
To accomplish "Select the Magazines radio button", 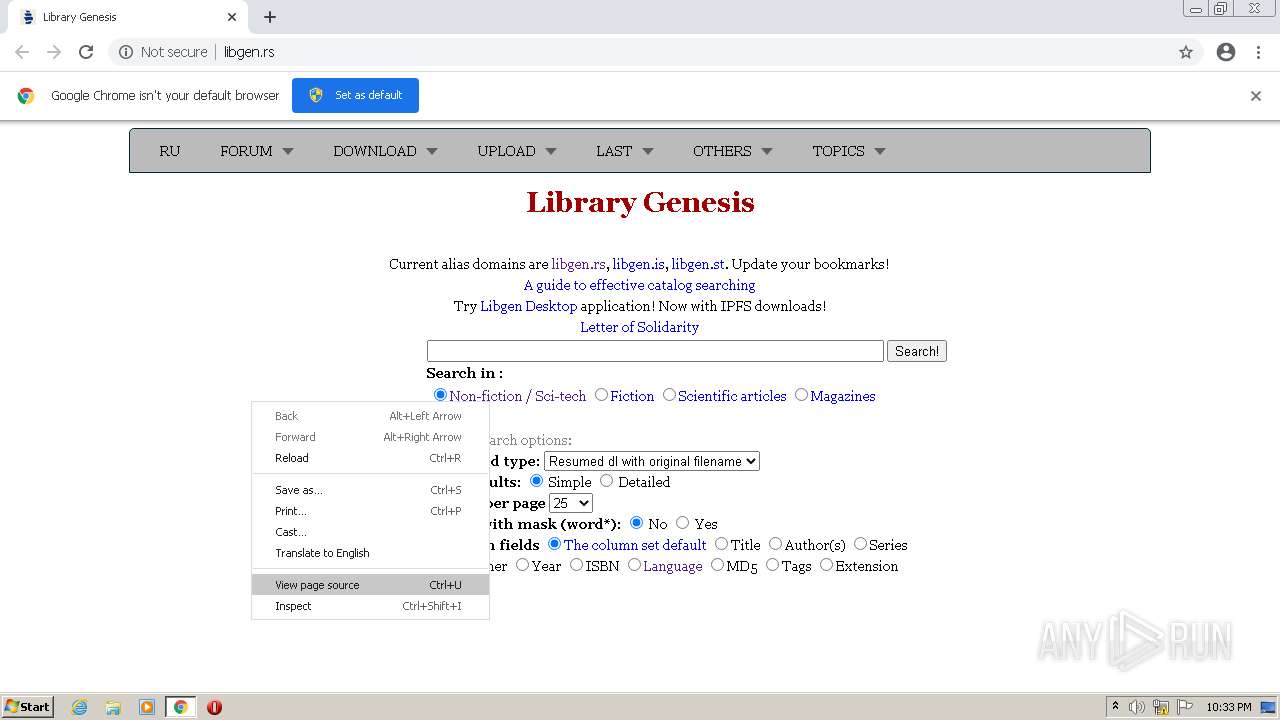I will click(801, 395).
